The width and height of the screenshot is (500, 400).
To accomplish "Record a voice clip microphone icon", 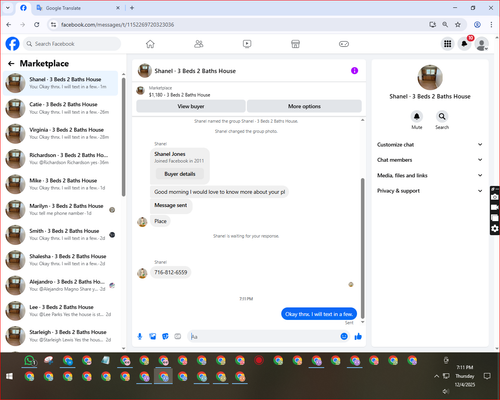I will (140, 336).
